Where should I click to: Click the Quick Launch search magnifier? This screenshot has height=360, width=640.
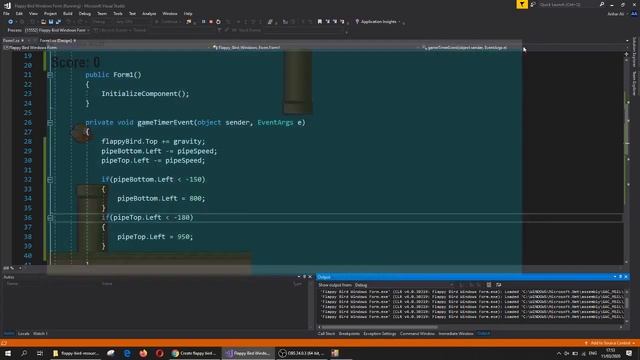click(x=602, y=4)
